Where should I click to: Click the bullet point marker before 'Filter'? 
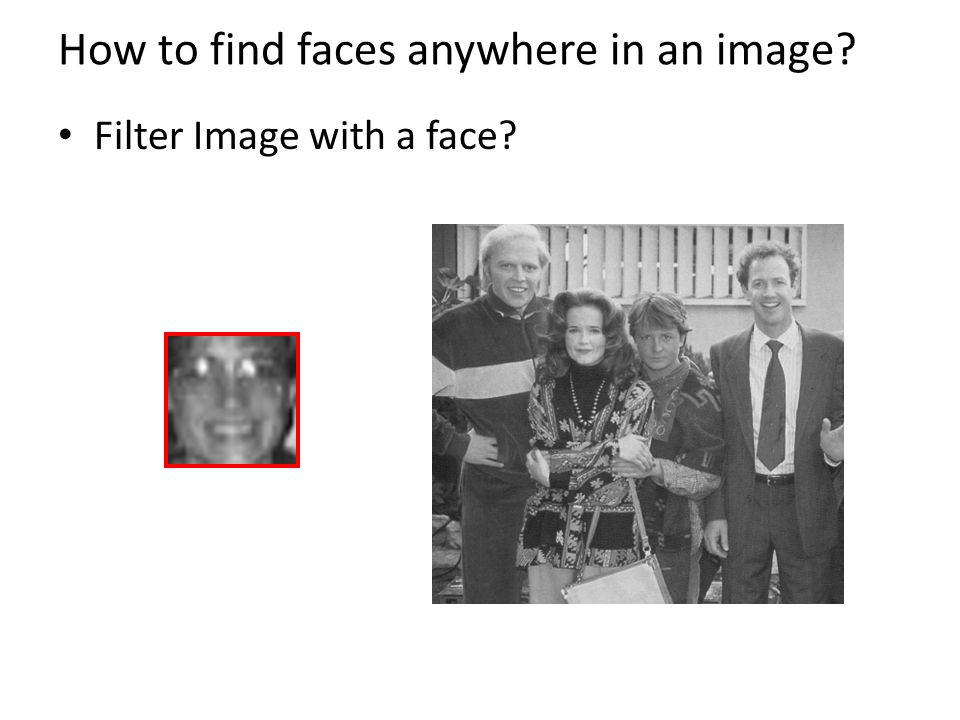click(66, 135)
